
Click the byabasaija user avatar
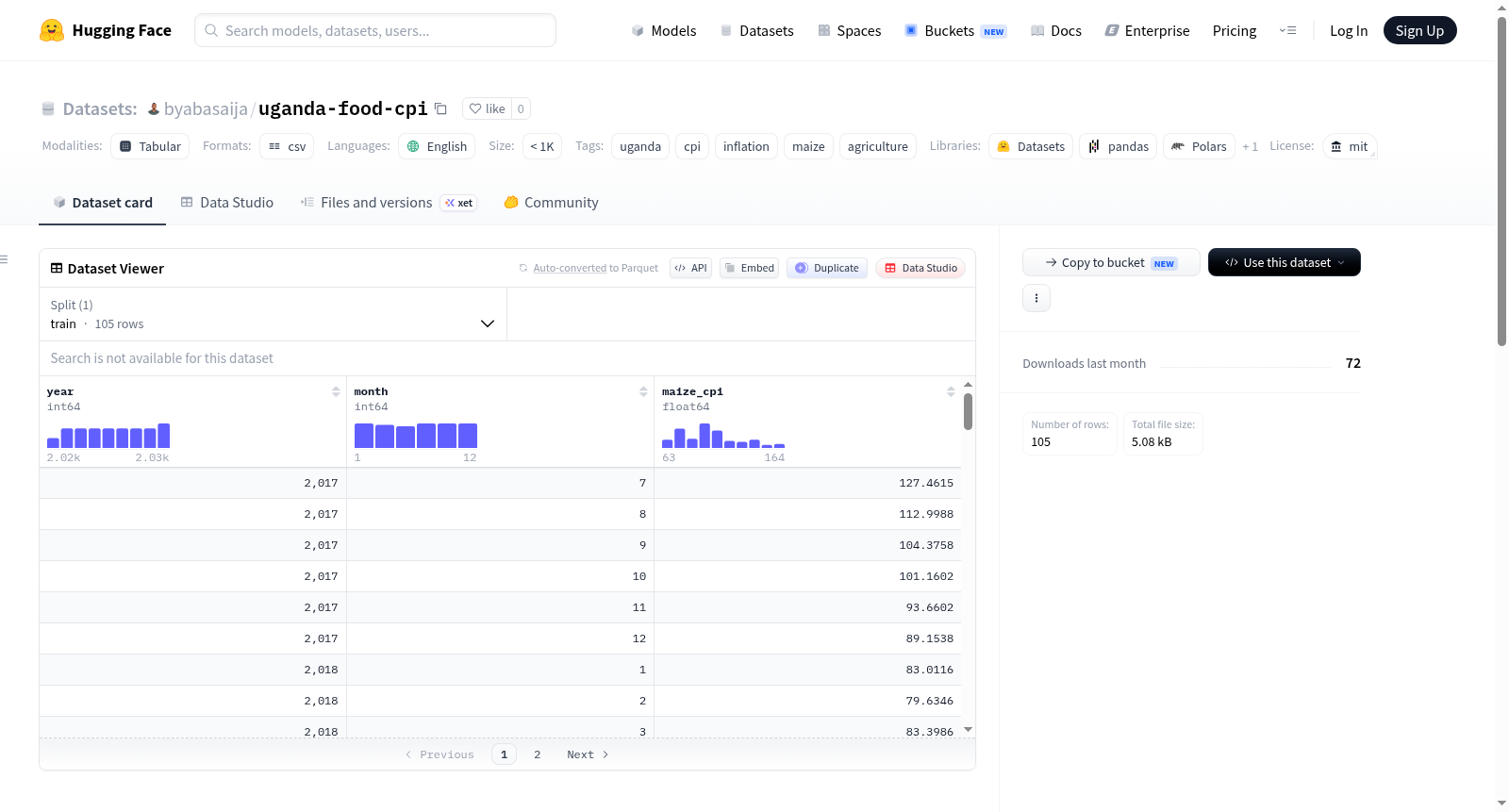pyautogui.click(x=154, y=108)
